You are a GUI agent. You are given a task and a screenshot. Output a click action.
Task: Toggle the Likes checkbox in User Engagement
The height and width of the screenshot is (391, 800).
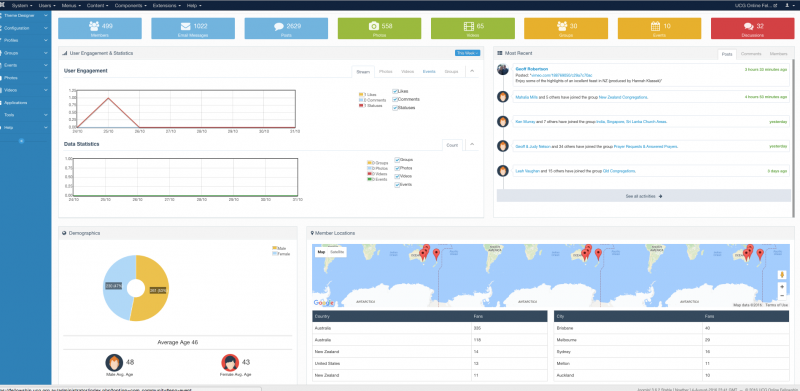tap(395, 91)
